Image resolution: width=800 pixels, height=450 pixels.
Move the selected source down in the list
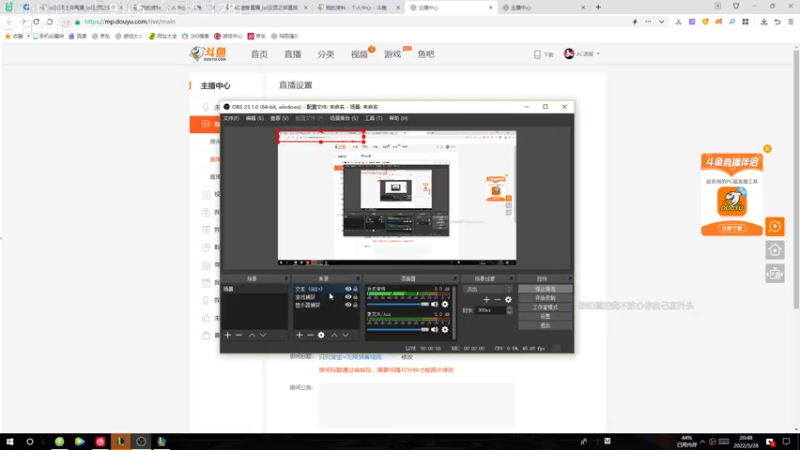tap(345, 335)
